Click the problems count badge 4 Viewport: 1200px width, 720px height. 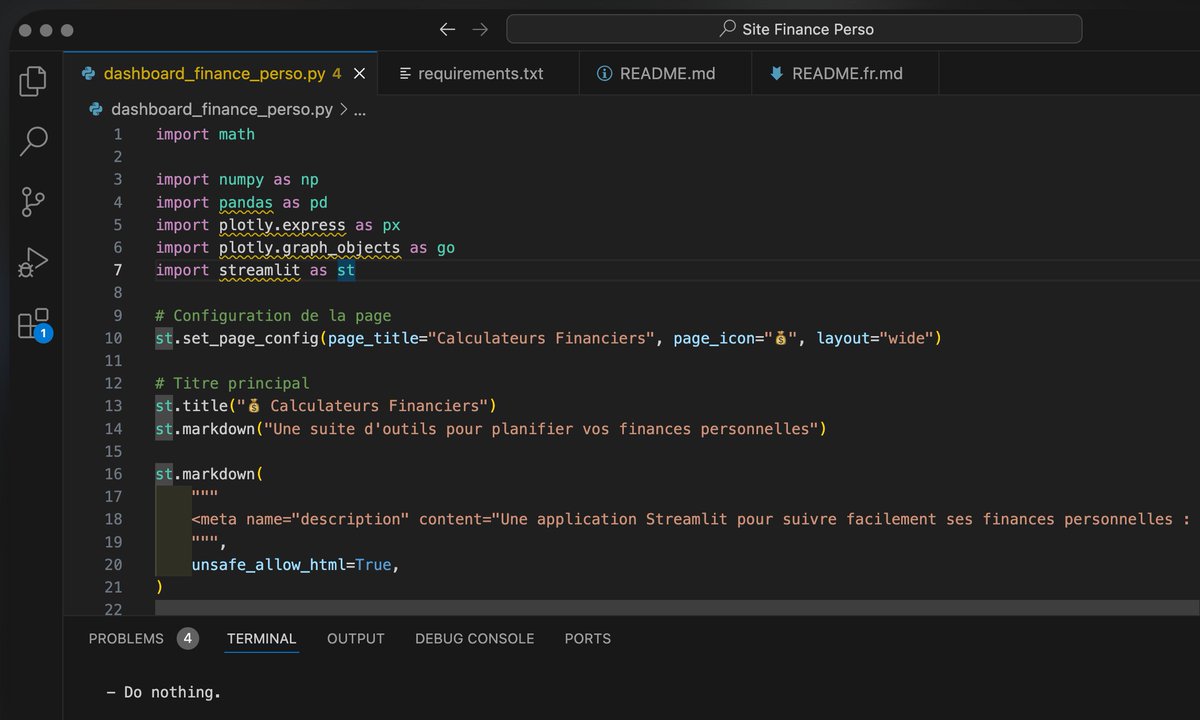(188, 638)
